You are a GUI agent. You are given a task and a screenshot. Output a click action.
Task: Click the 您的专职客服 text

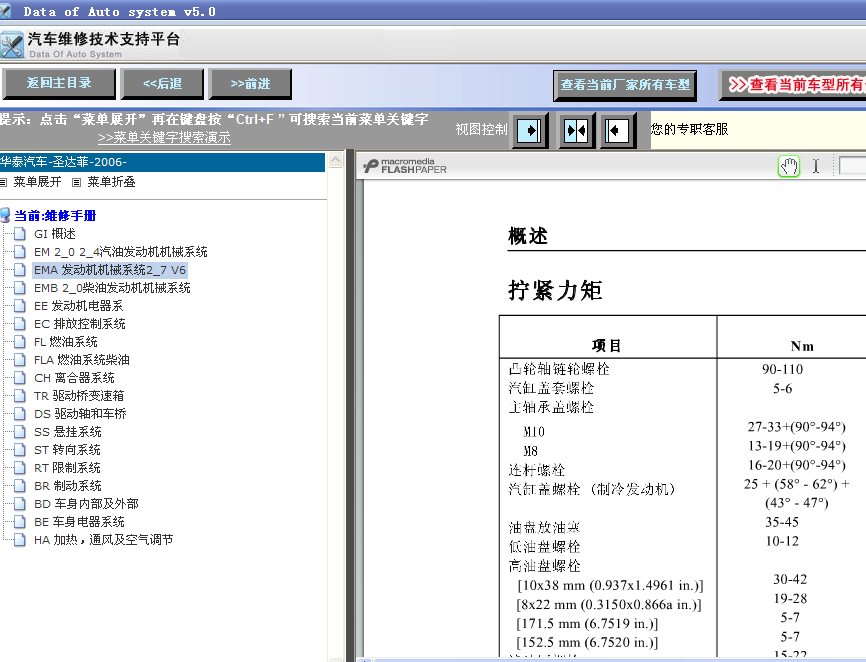tap(689, 129)
